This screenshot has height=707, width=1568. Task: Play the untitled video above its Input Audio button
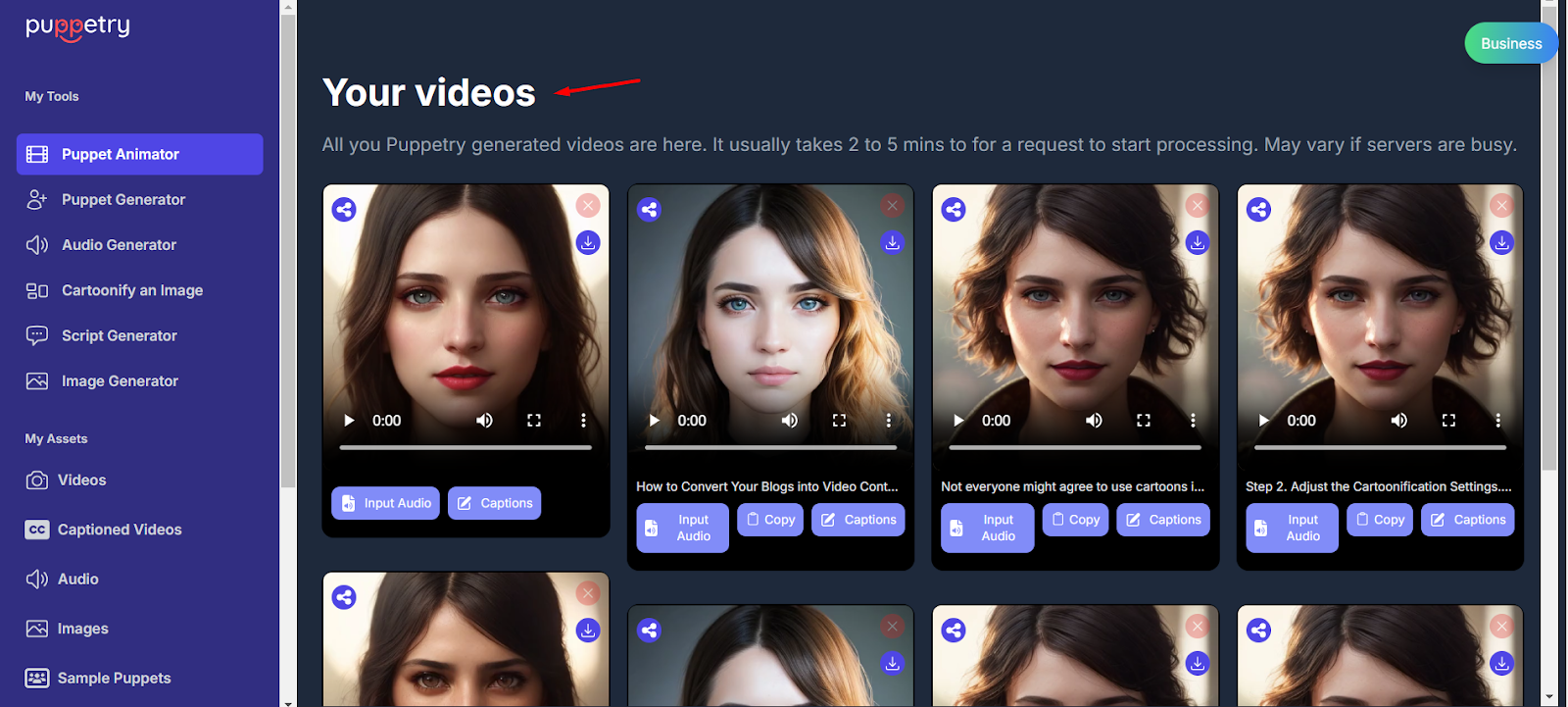349,421
